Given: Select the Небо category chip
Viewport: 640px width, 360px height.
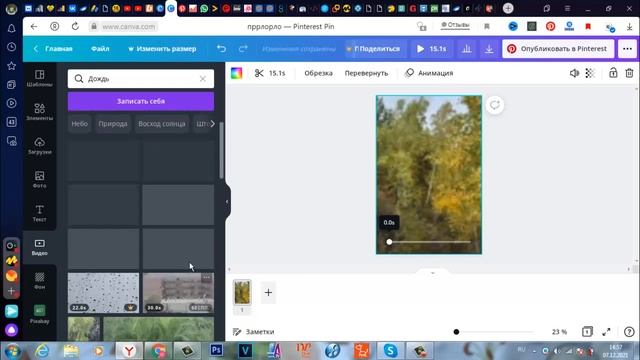Looking at the screenshot, I should [x=80, y=124].
